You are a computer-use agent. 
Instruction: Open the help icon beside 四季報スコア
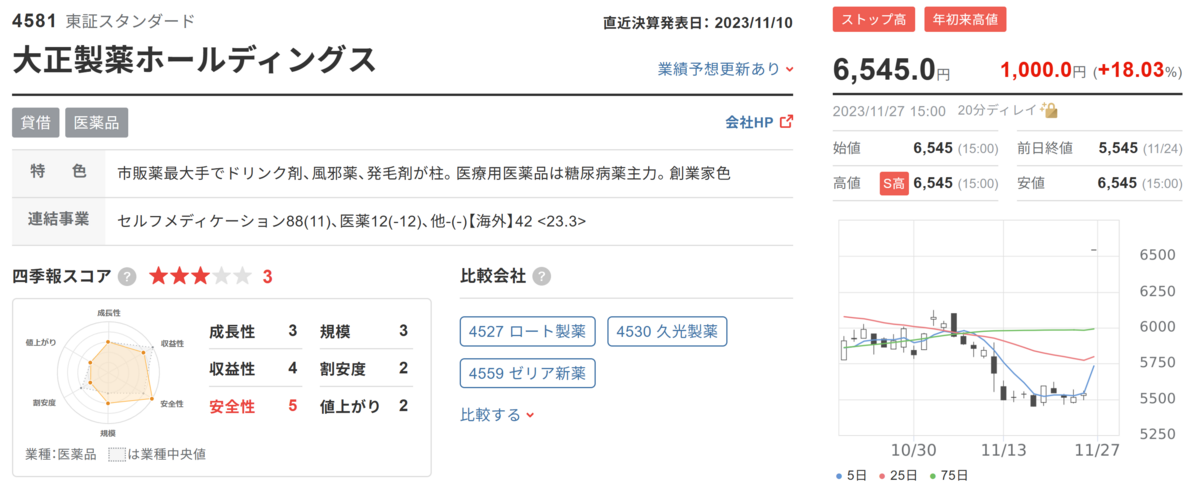pyautogui.click(x=127, y=277)
